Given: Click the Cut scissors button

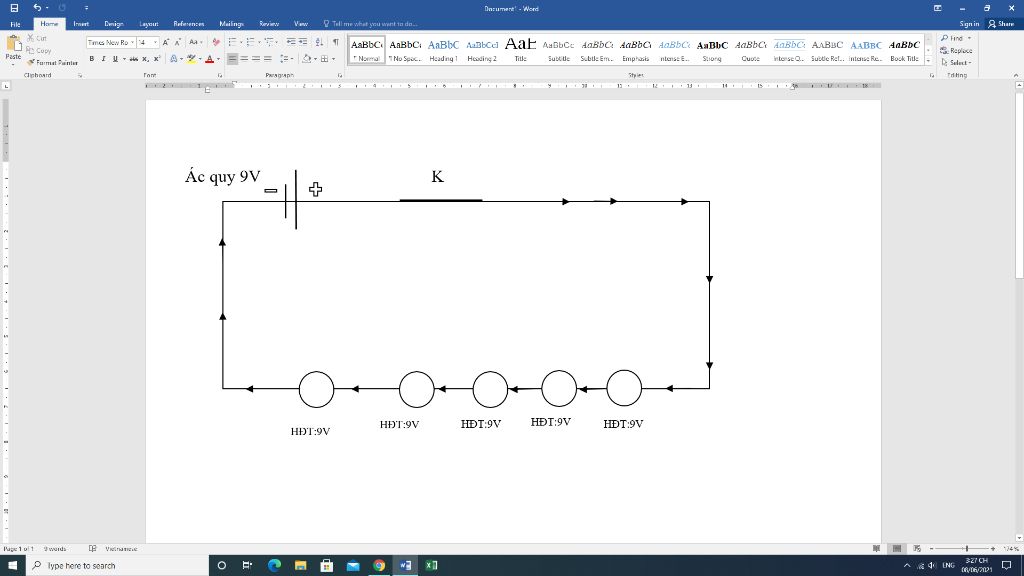Looking at the screenshot, I should click(x=37, y=39).
